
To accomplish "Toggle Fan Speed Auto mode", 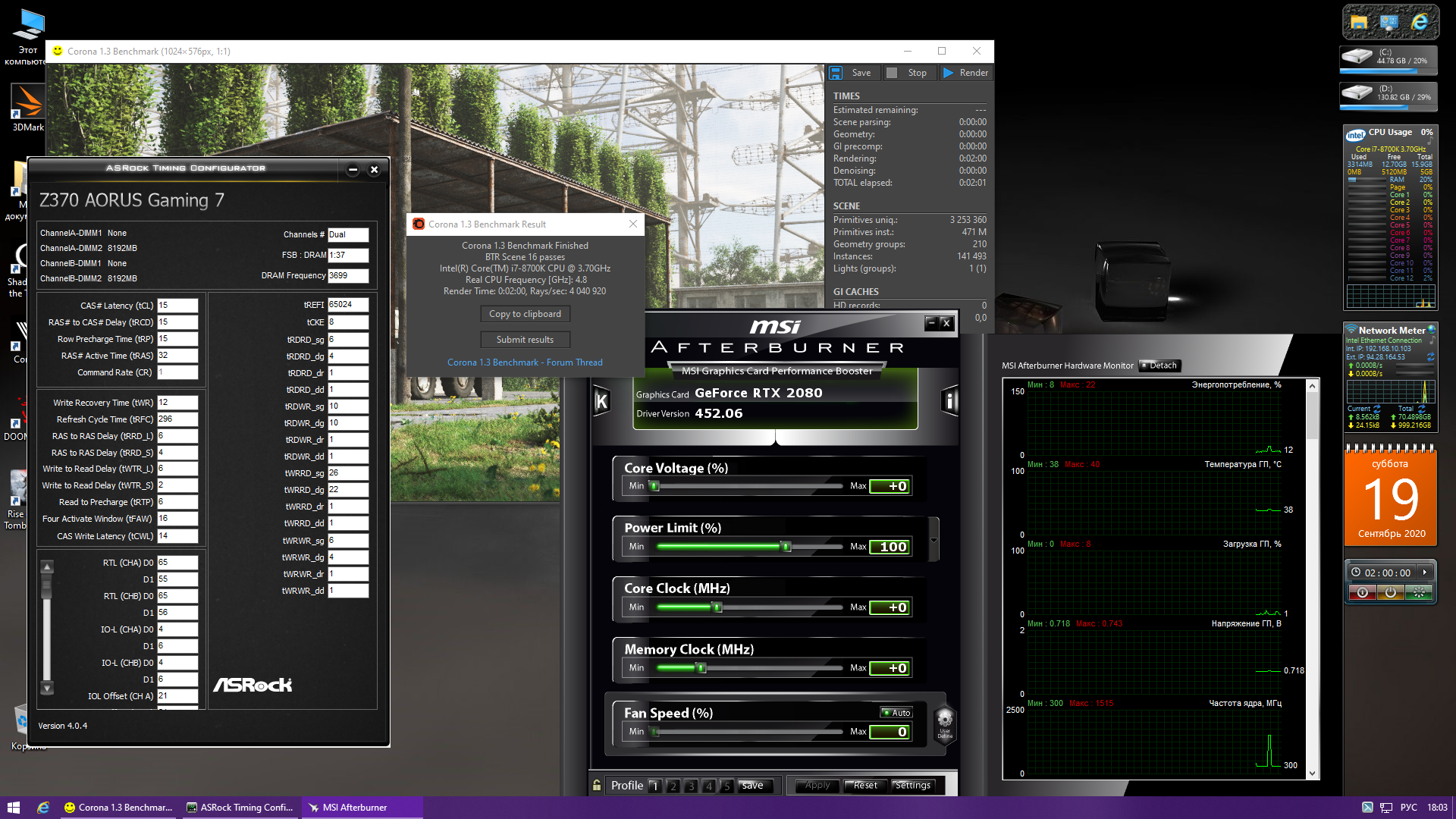I will [x=896, y=713].
